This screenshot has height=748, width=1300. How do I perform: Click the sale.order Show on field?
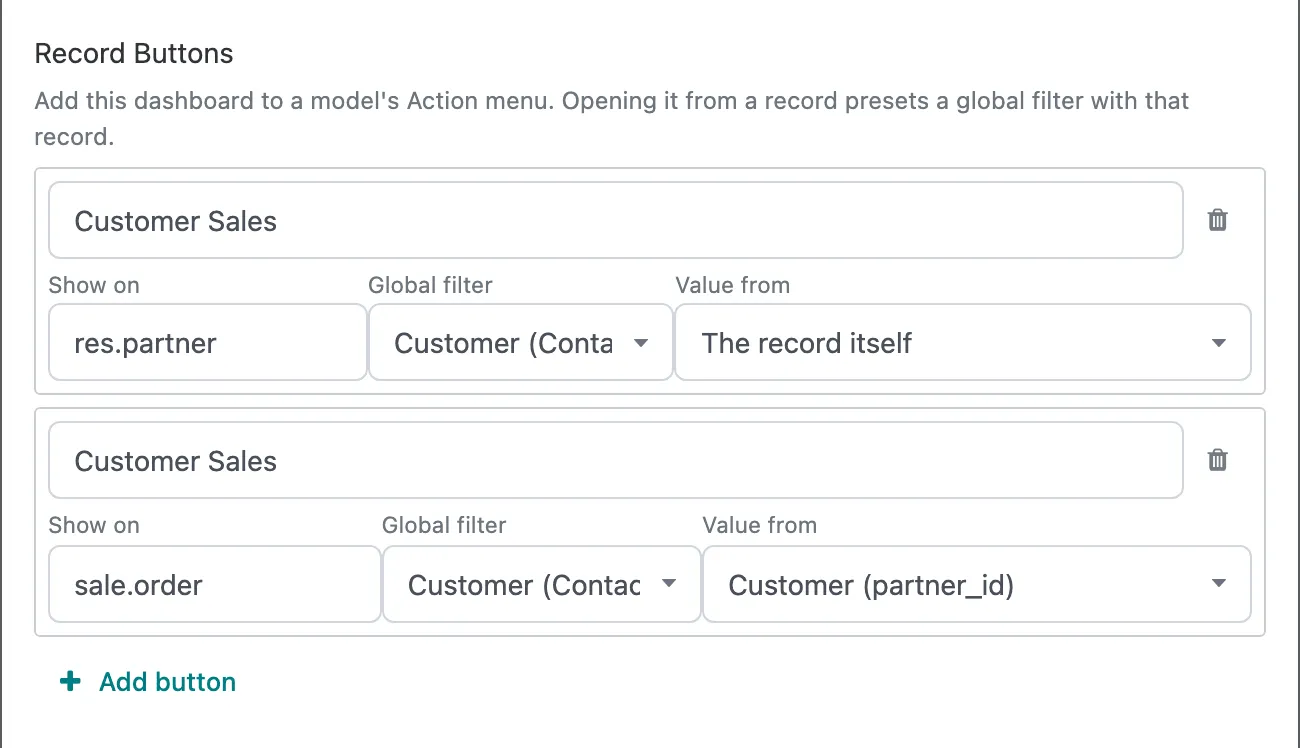(x=215, y=584)
